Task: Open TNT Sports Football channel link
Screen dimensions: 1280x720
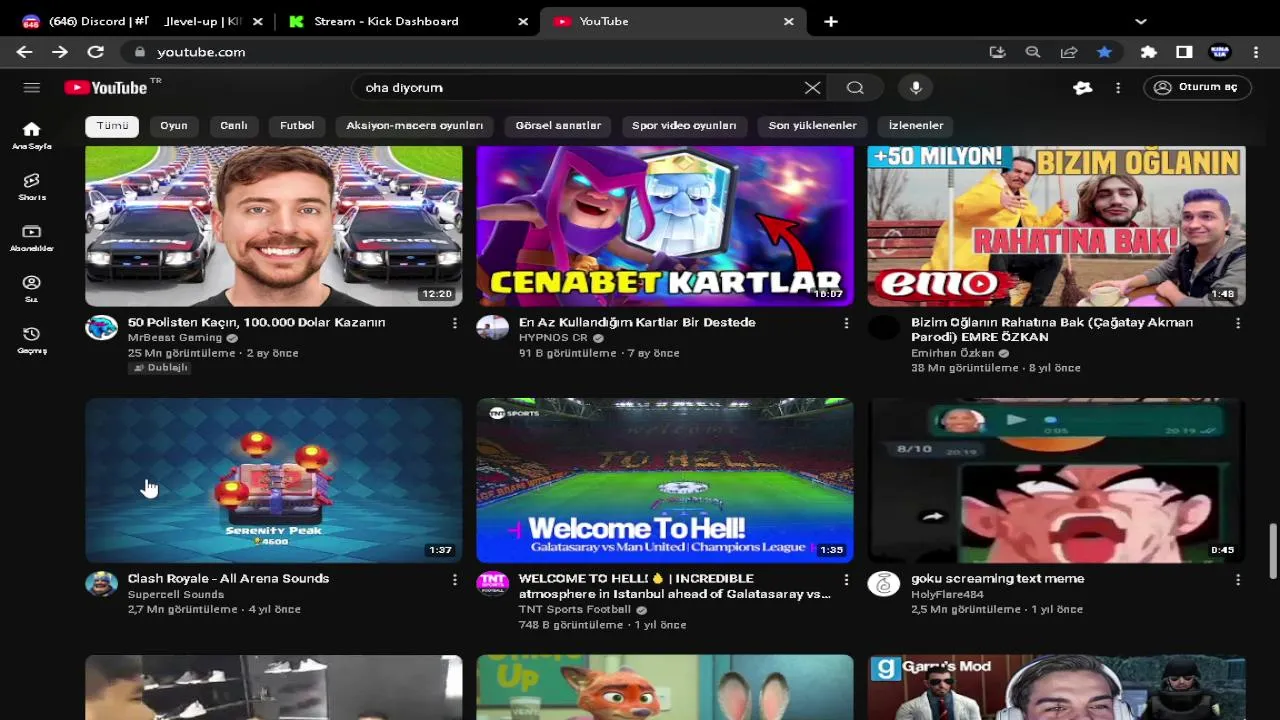Action: pos(575,609)
